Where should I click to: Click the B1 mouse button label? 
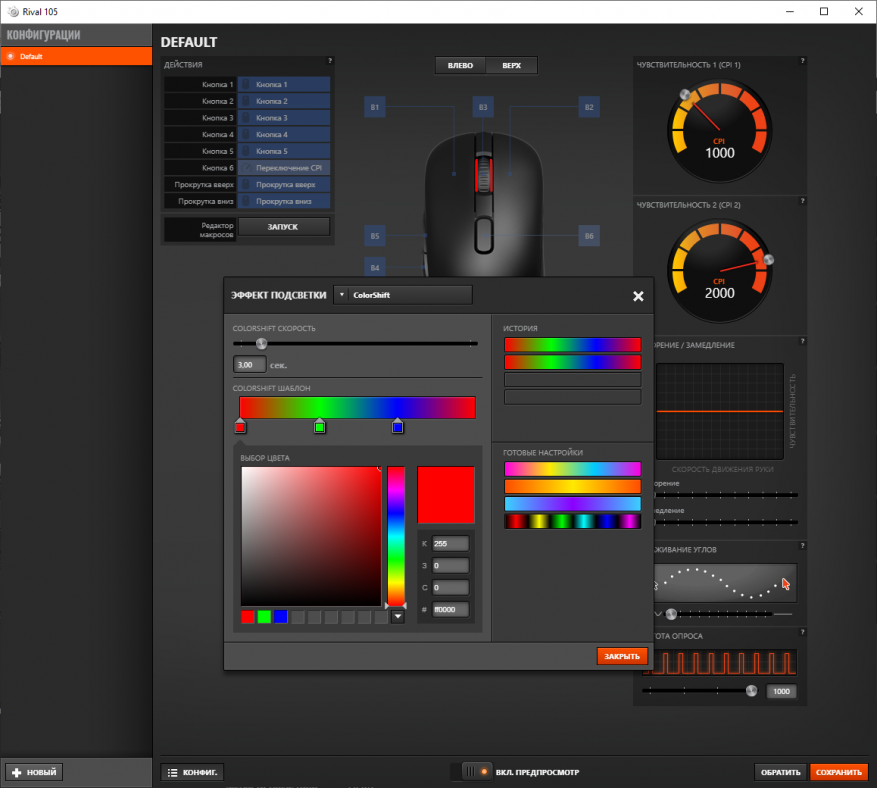[375, 107]
